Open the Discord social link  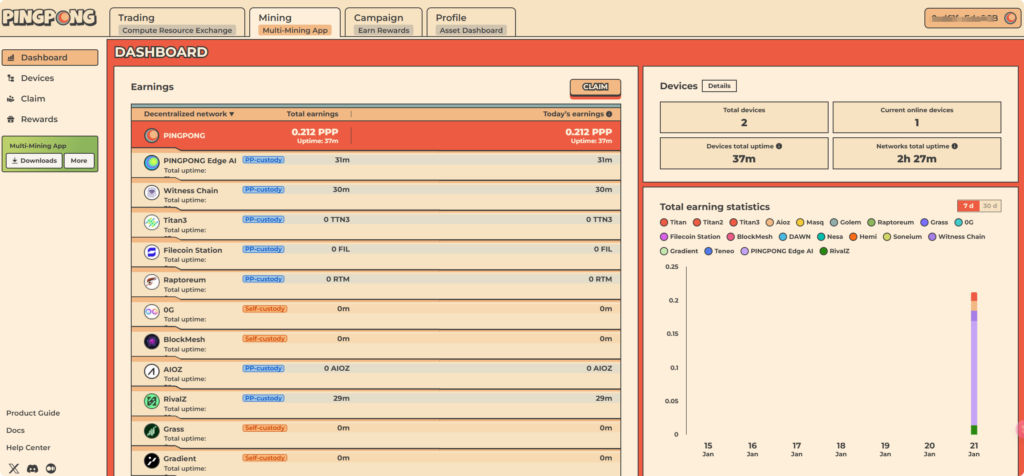(x=33, y=469)
